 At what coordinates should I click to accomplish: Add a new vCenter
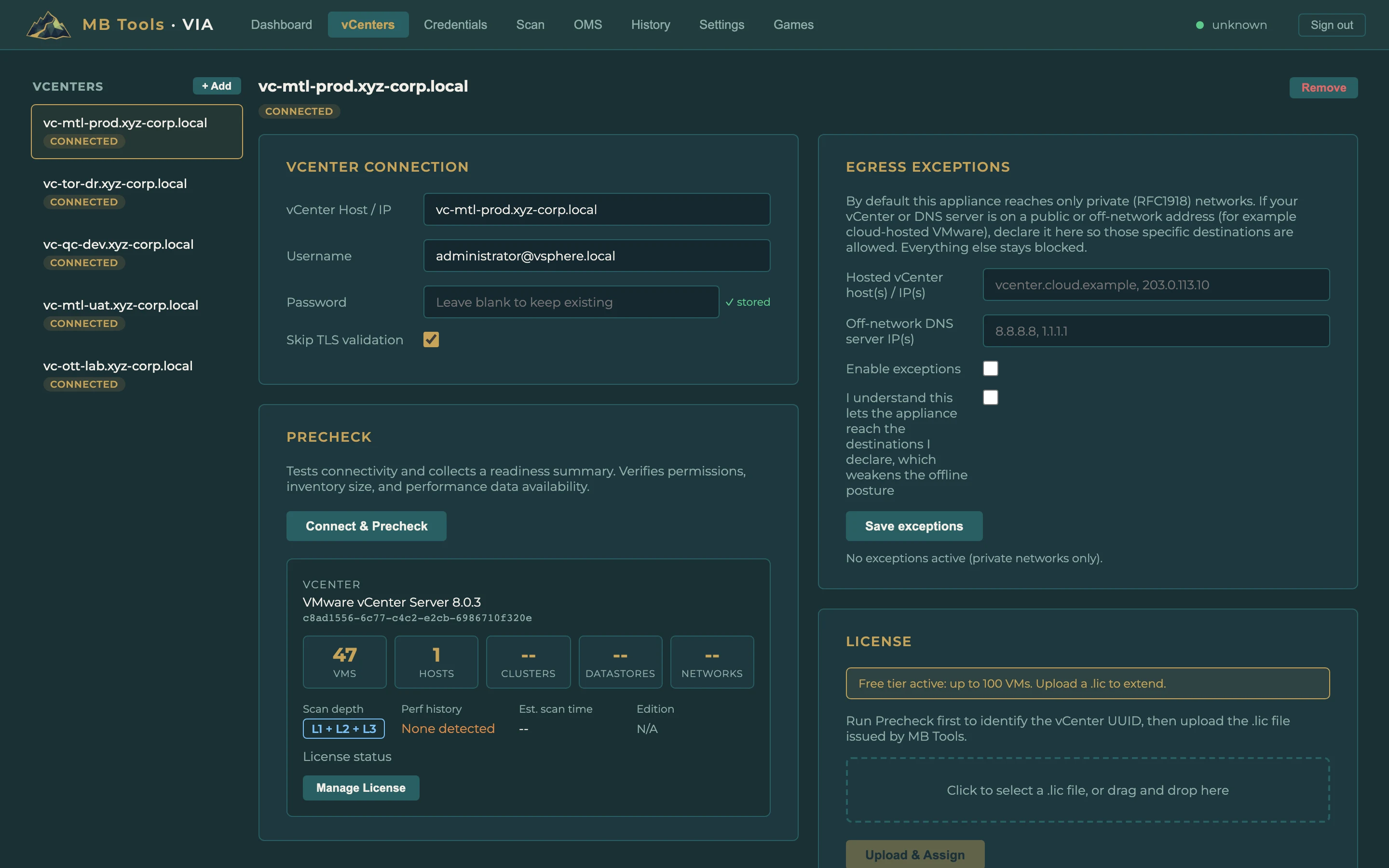(217, 86)
